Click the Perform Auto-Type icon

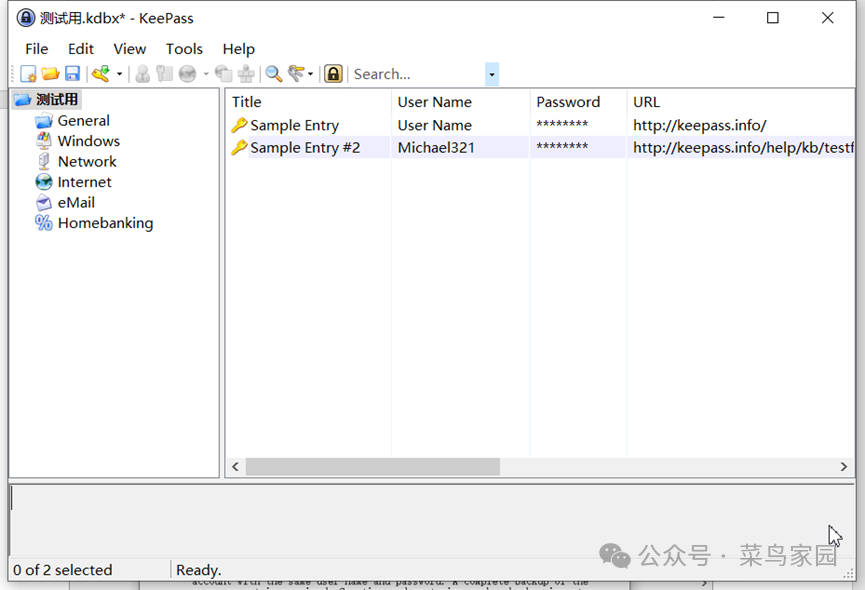[x=246, y=74]
